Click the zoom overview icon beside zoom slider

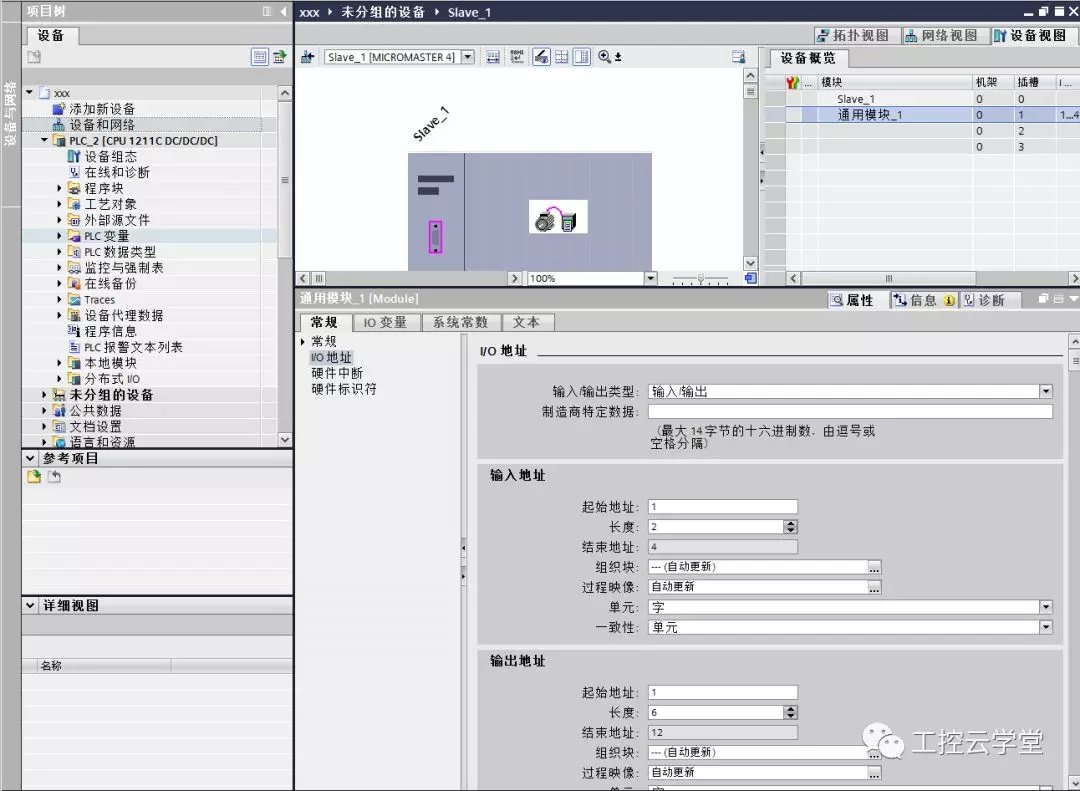[751, 279]
